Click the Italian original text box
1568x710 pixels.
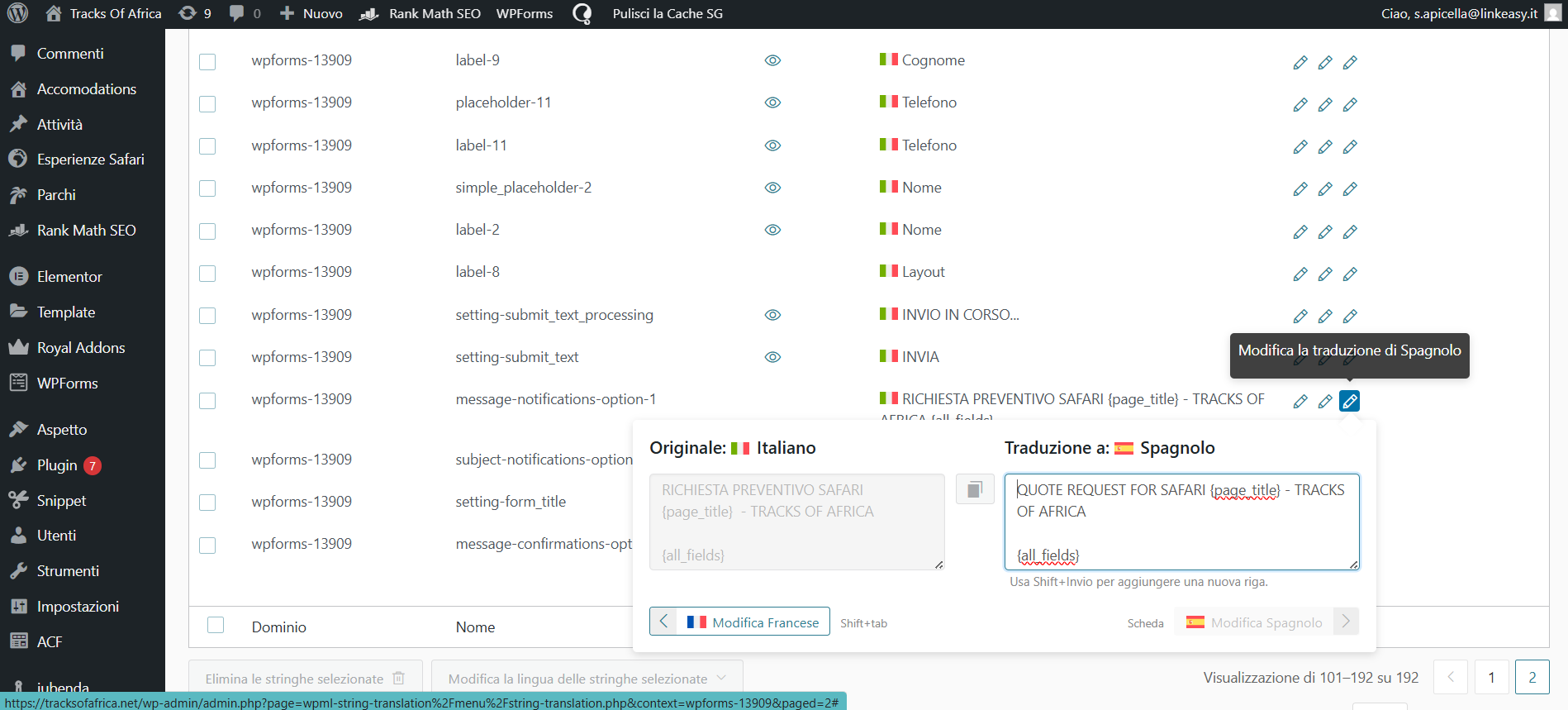797,522
